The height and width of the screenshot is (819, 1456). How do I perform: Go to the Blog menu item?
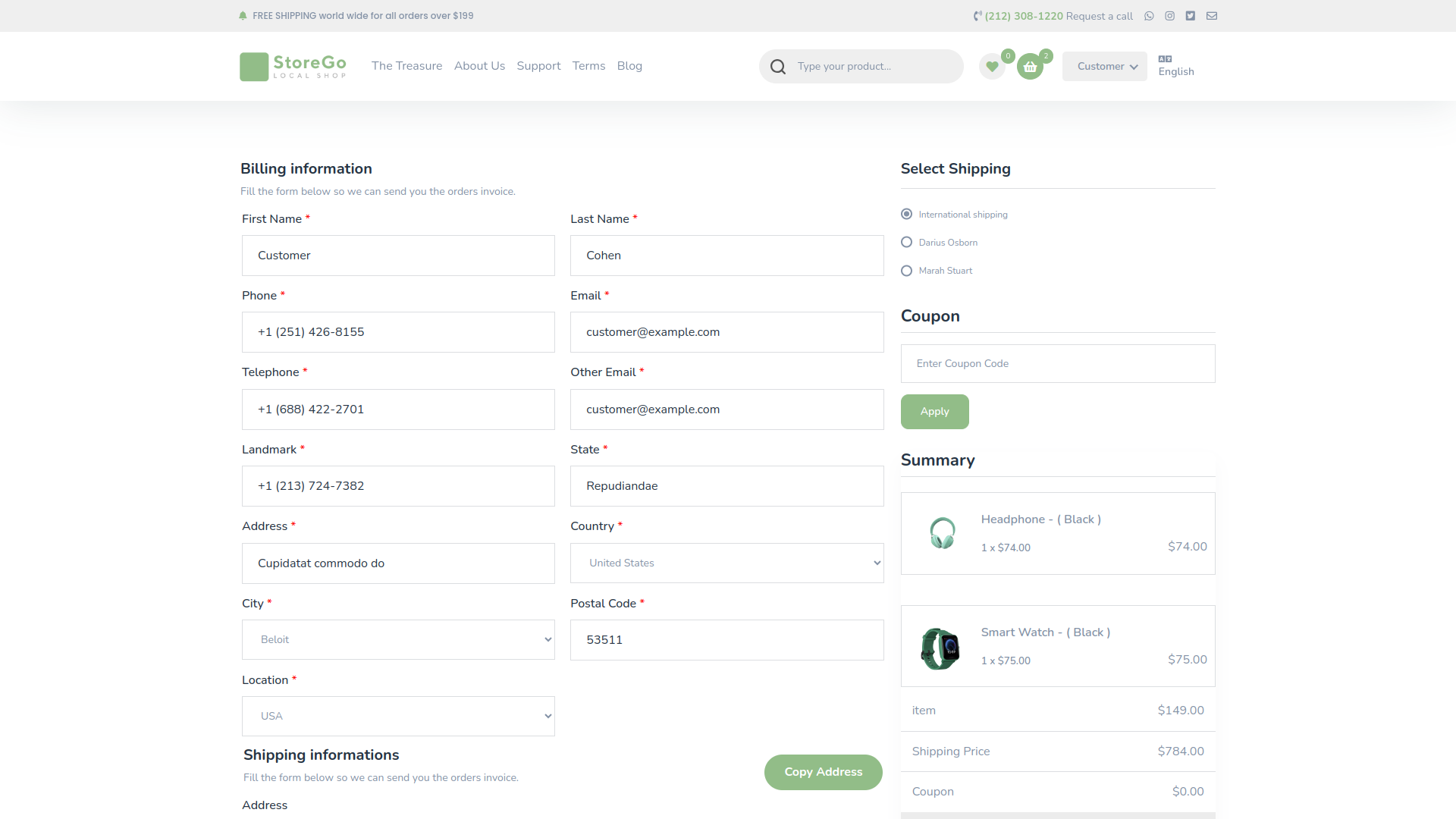click(629, 66)
